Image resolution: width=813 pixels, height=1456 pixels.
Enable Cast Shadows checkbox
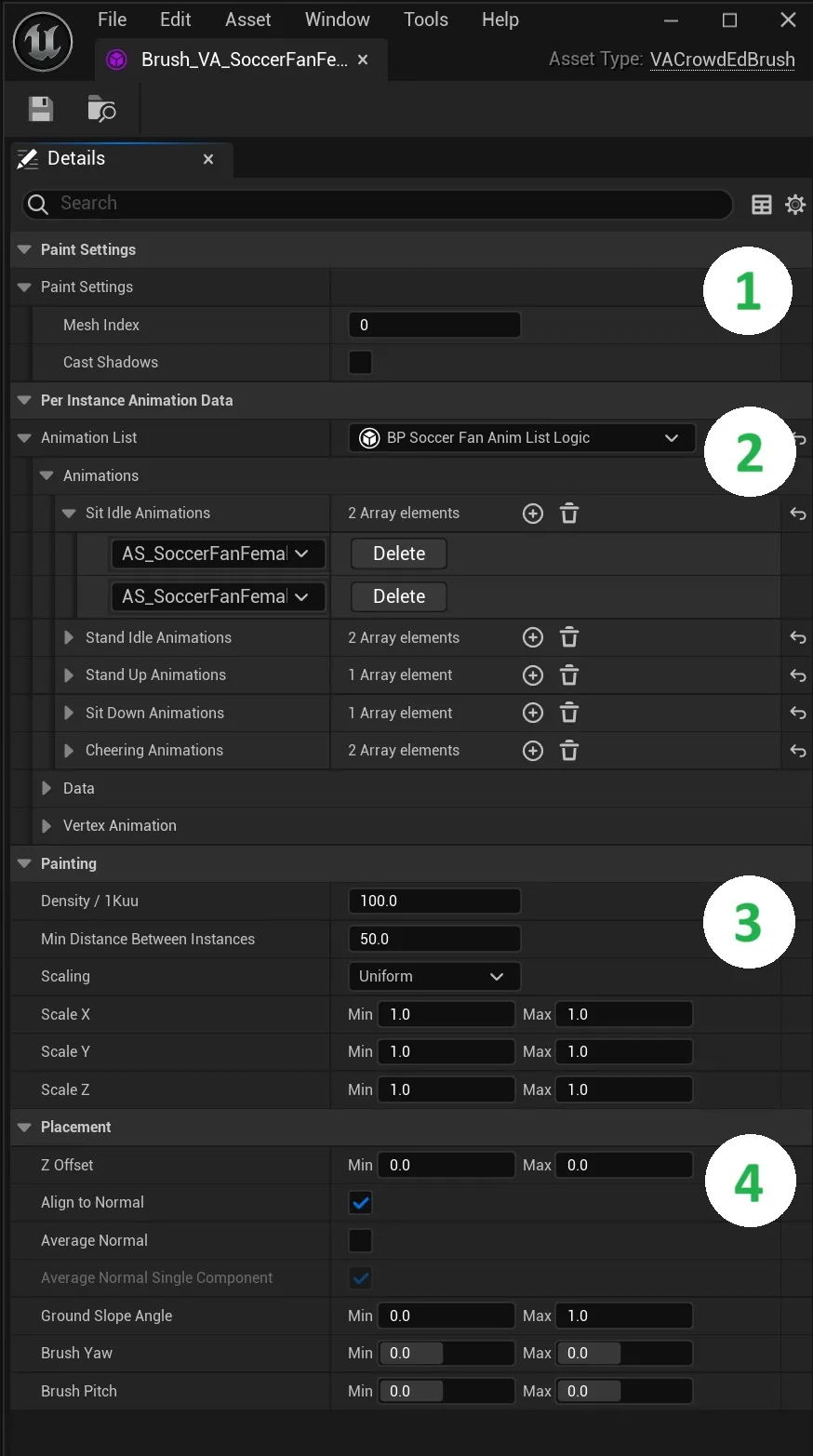click(x=360, y=362)
